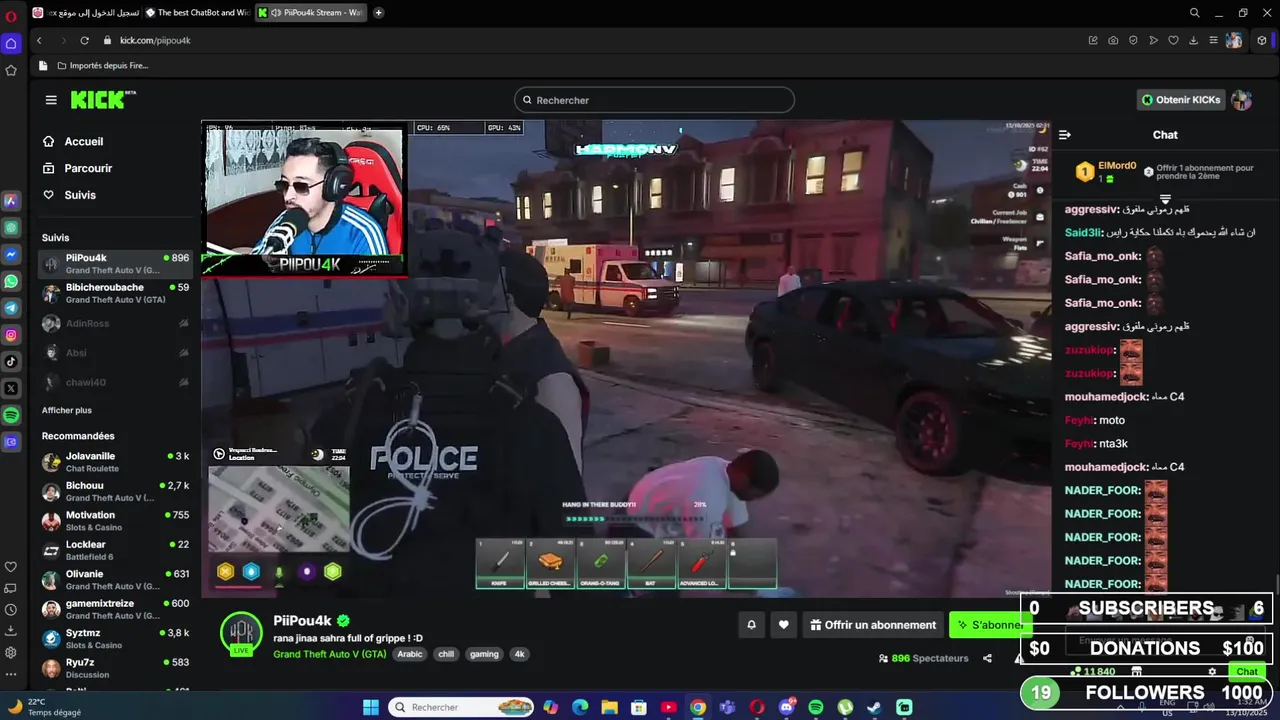Open the Opera menu logo
This screenshot has width=1280, height=720.
tap(11, 16)
